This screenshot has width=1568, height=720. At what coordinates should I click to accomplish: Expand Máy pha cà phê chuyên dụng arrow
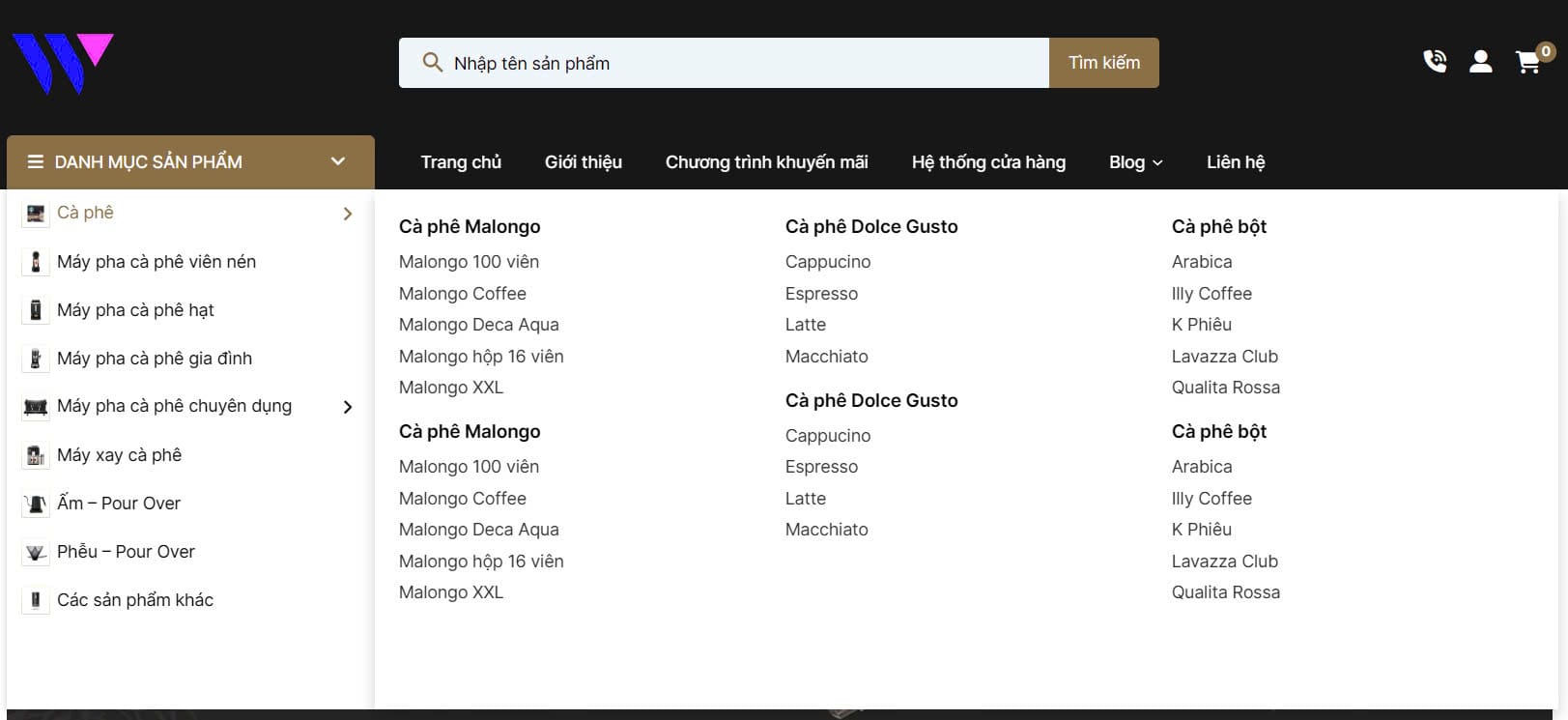pos(348,407)
